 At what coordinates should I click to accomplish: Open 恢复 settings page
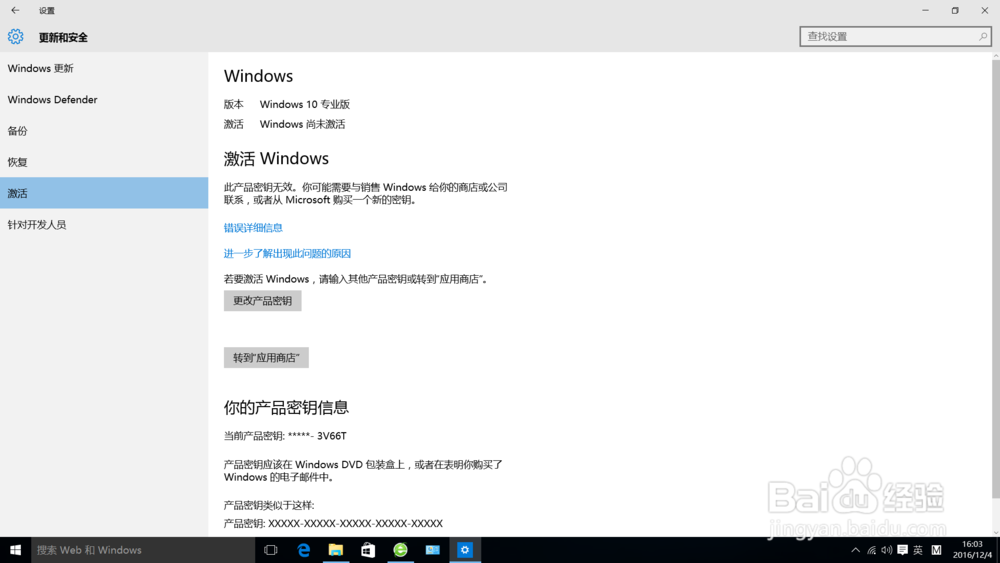pyautogui.click(x=104, y=162)
